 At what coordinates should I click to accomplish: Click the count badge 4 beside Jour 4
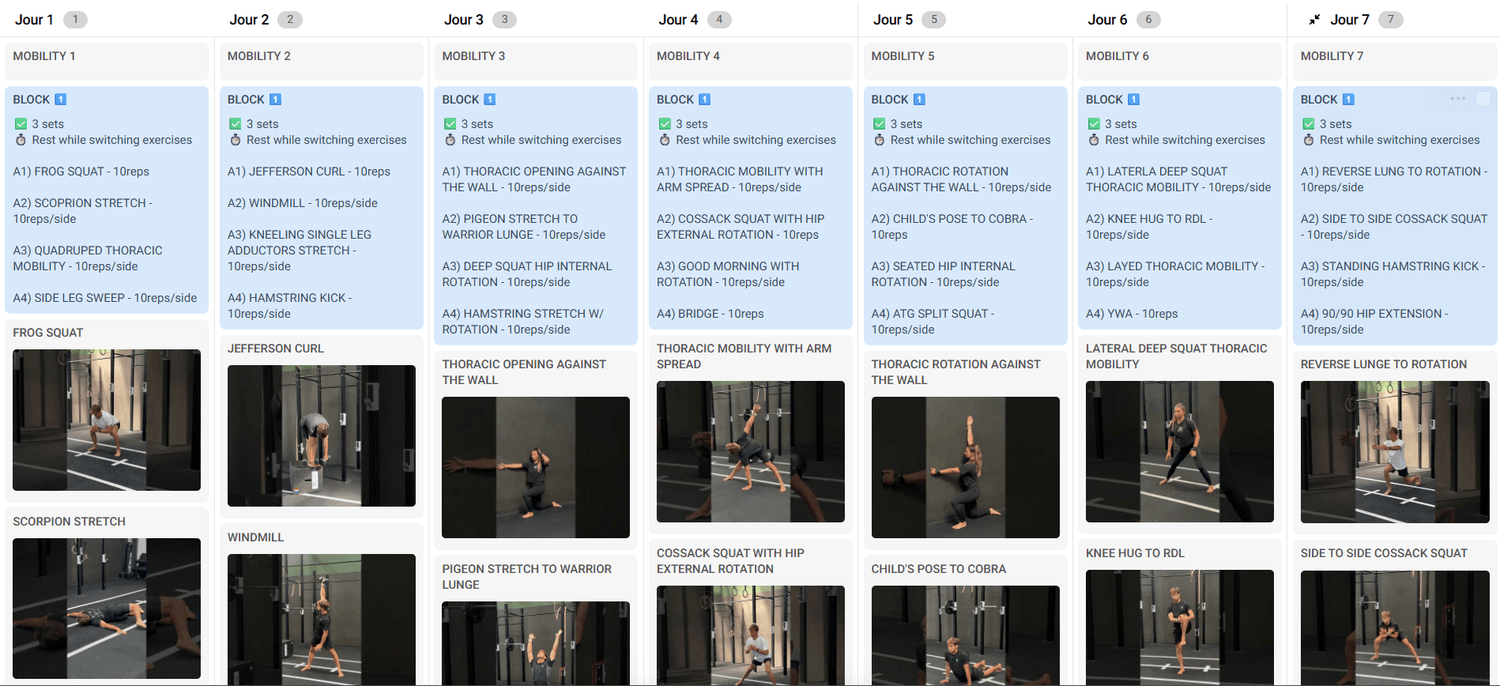719,20
